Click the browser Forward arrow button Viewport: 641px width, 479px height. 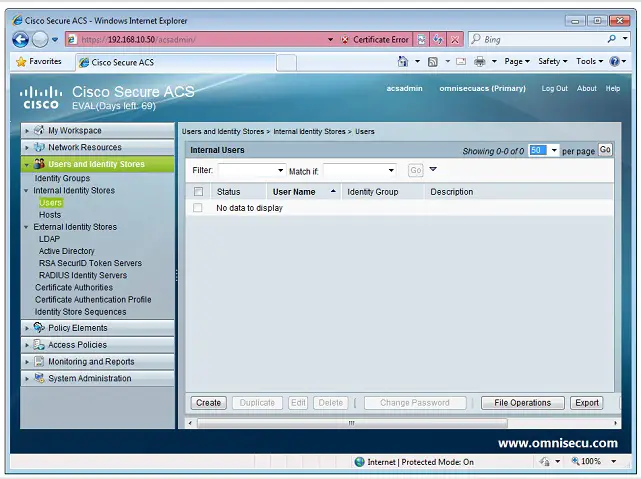(x=40, y=40)
